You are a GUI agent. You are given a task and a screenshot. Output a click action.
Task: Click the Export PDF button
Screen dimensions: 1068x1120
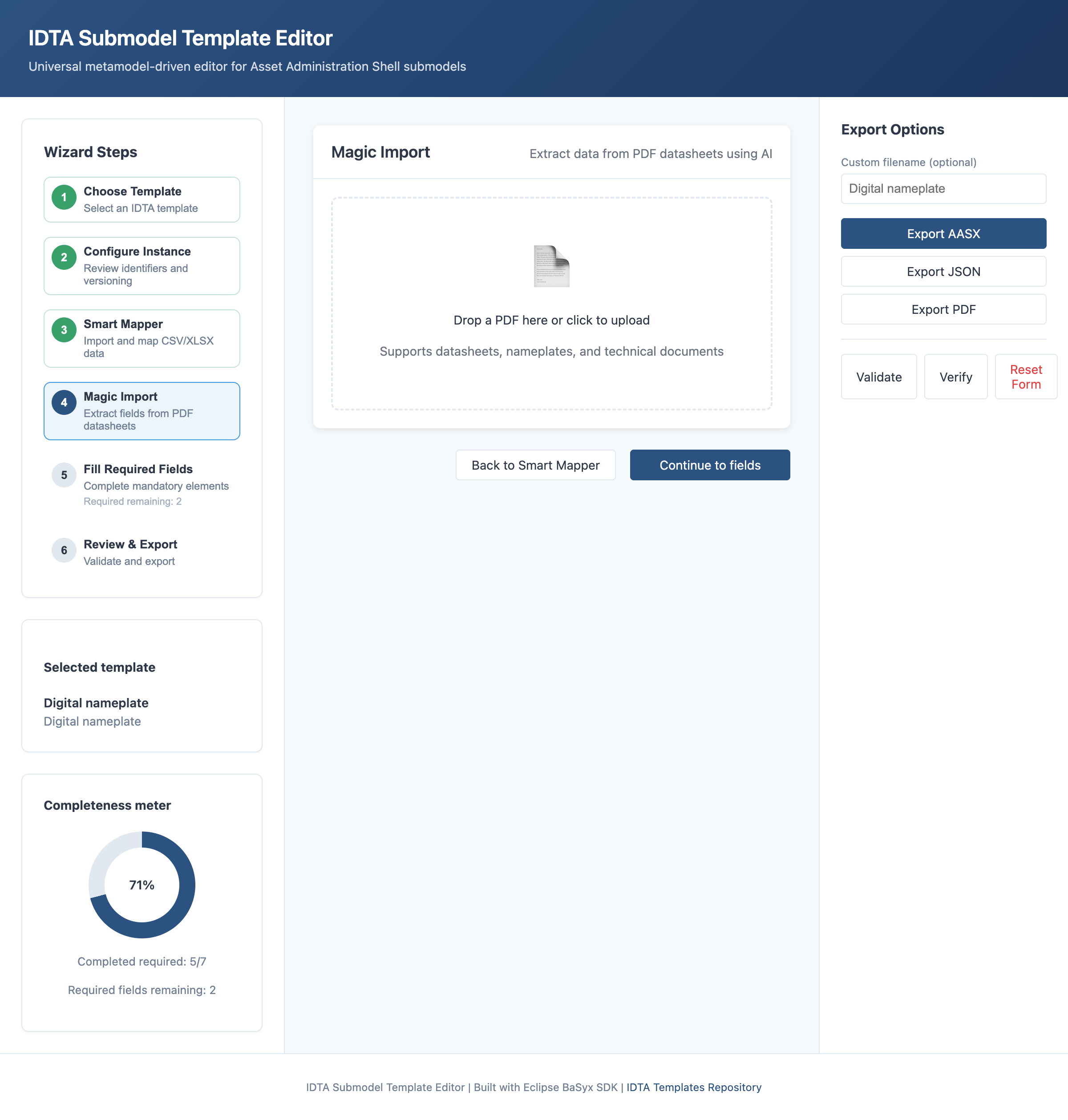(x=943, y=309)
